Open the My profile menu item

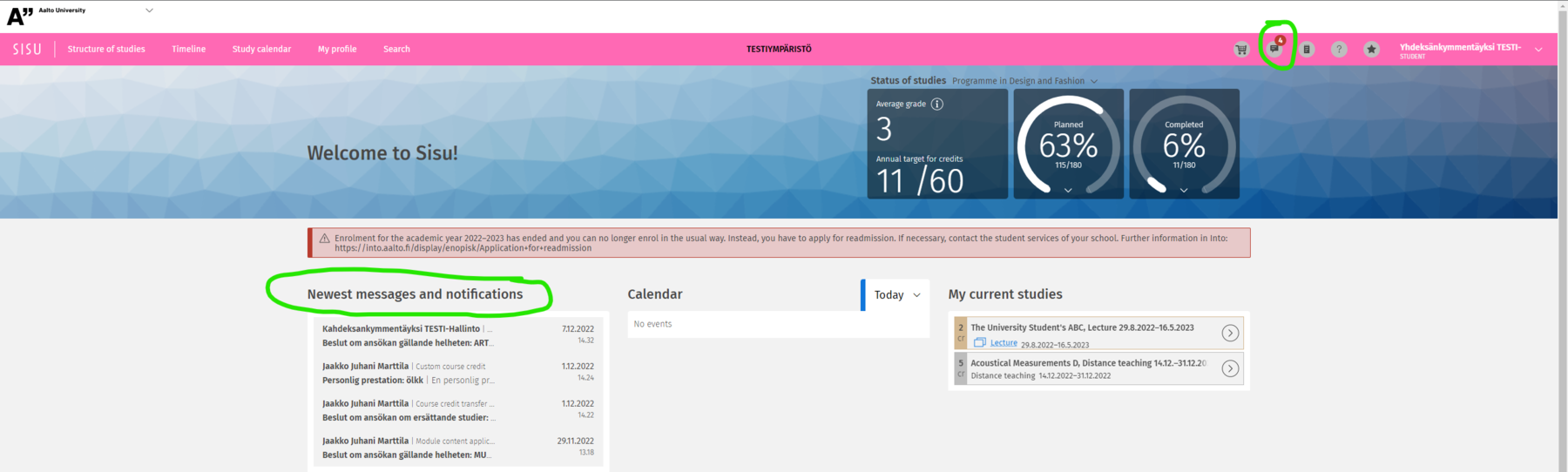337,50
